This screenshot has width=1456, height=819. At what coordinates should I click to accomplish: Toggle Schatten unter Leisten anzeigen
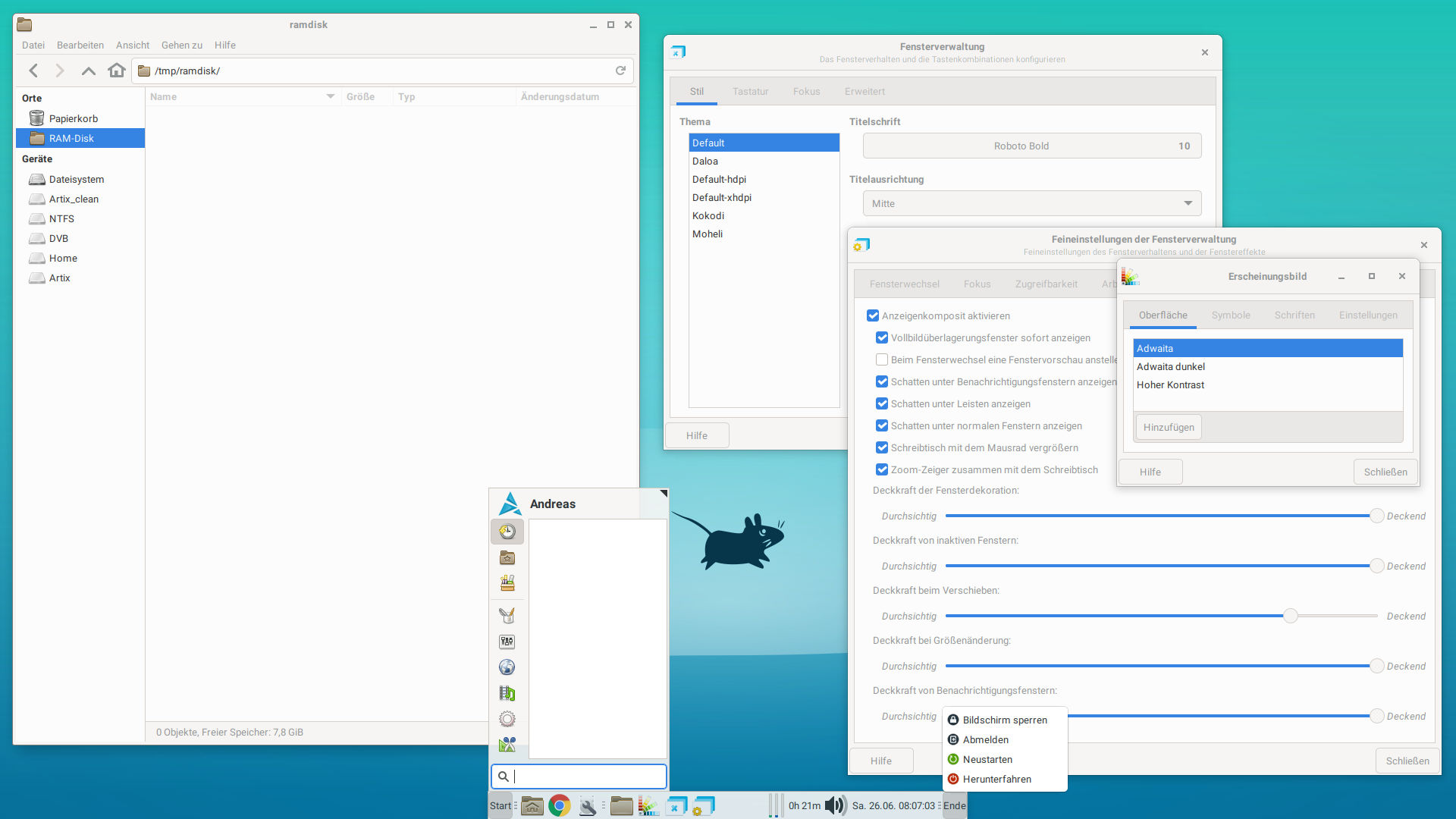[x=882, y=403]
